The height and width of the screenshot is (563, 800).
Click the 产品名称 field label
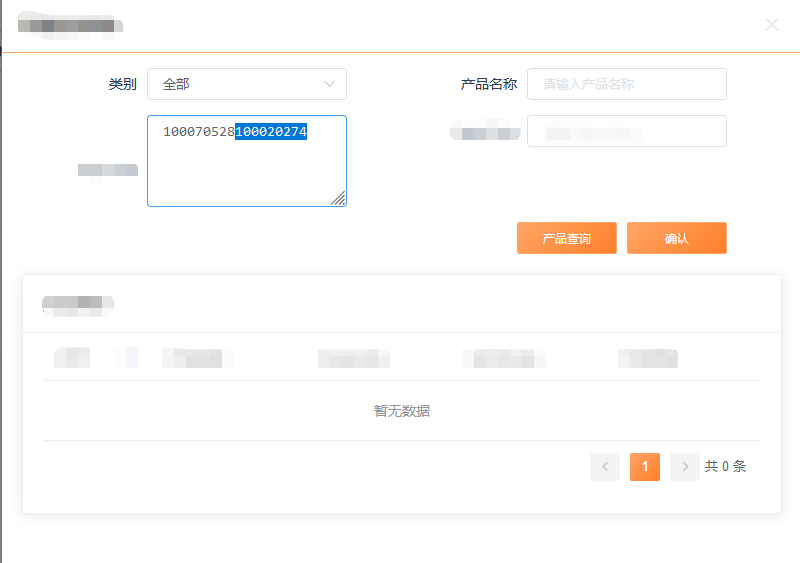tap(488, 84)
